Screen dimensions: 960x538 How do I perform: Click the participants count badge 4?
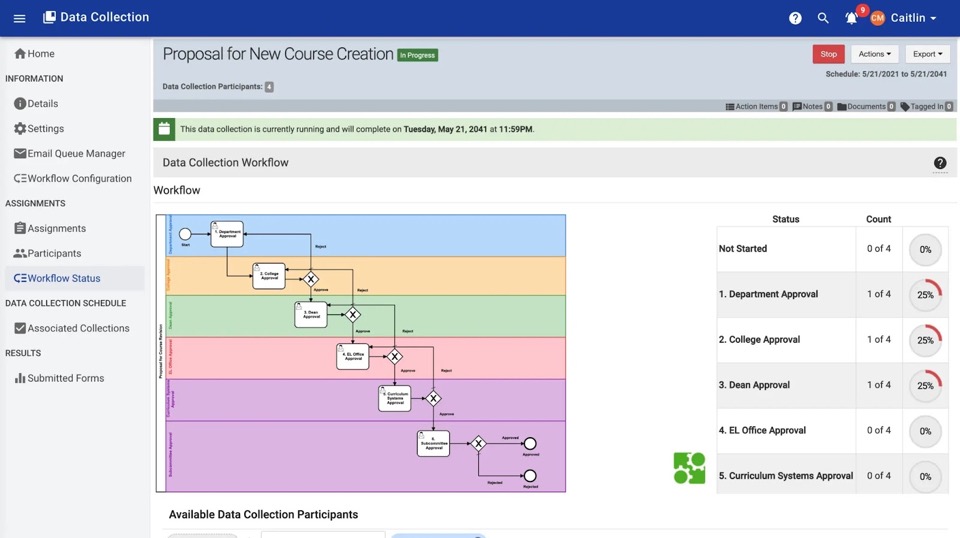269,87
